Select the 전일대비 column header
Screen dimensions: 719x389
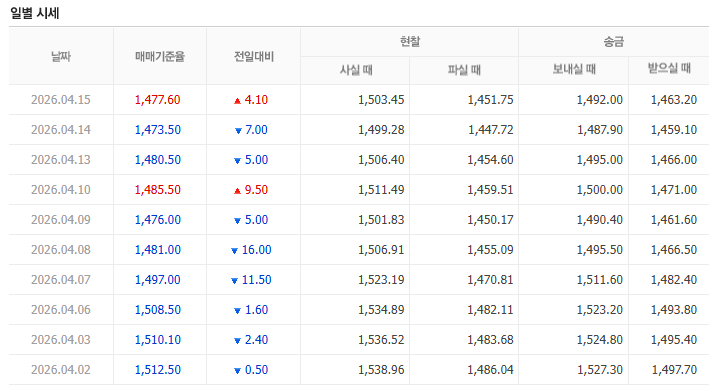[x=254, y=56]
